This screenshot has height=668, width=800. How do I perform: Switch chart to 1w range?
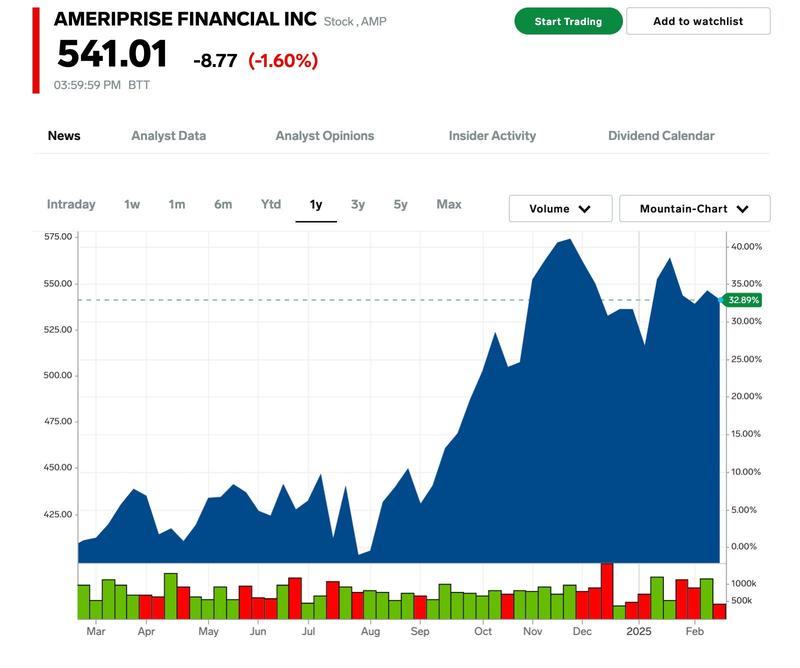click(132, 205)
